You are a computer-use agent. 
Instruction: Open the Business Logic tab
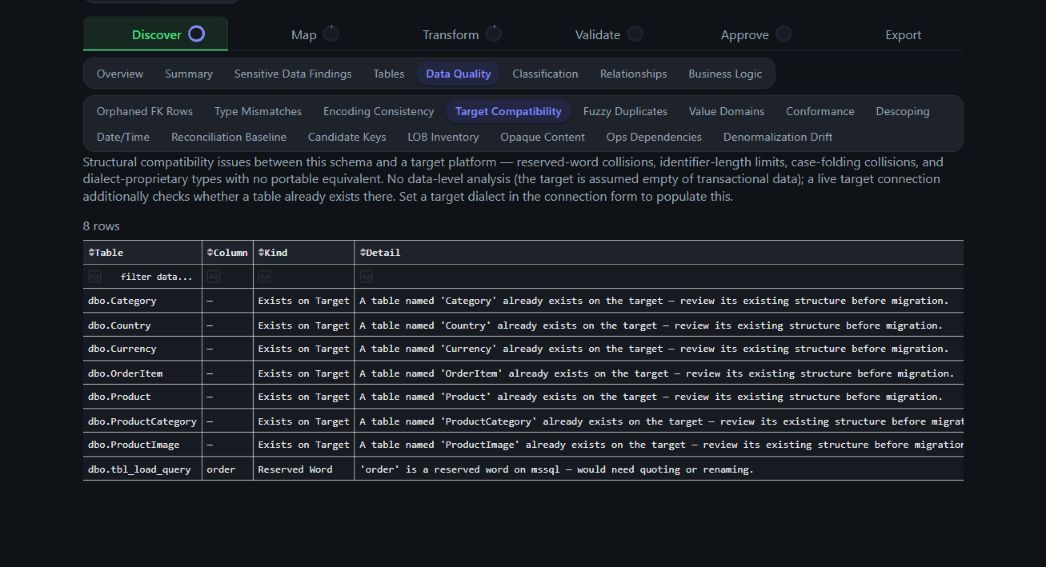(725, 74)
